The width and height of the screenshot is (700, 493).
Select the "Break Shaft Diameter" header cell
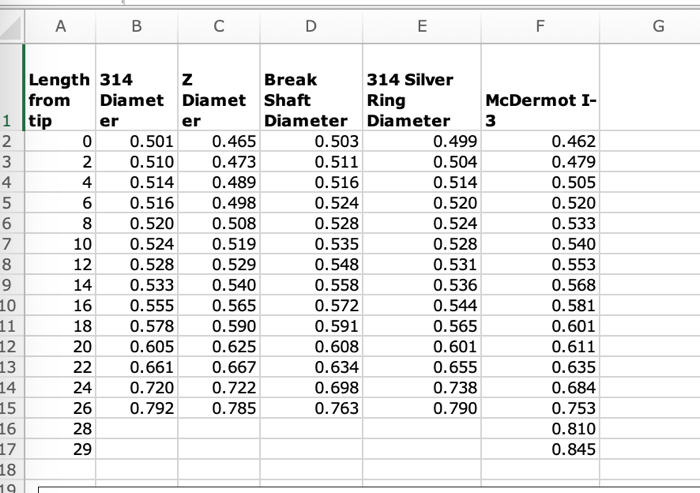(x=311, y=99)
